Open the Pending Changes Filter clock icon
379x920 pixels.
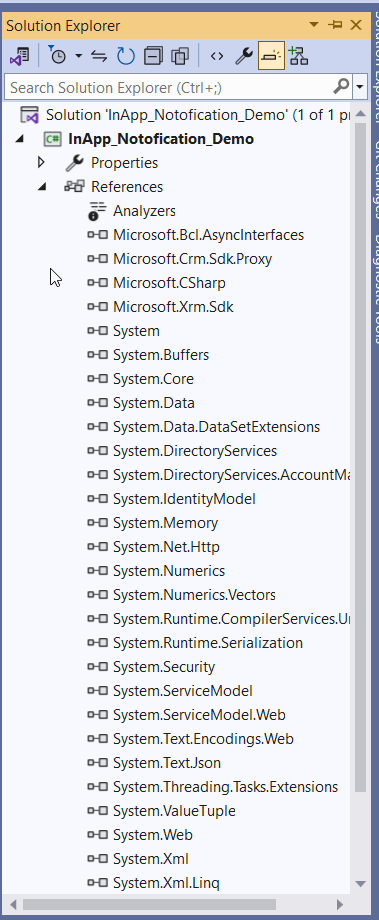(57, 56)
